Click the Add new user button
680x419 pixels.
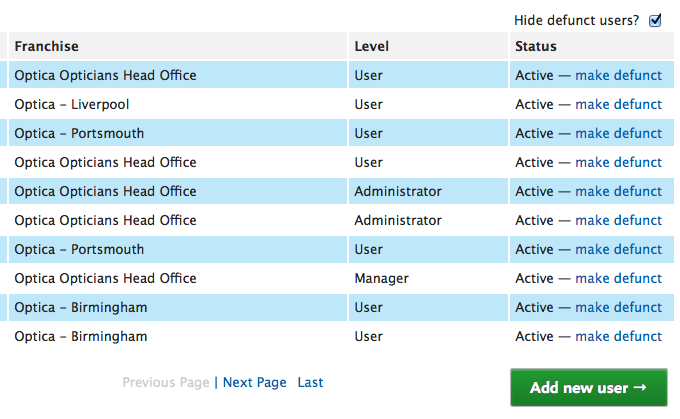click(588, 387)
